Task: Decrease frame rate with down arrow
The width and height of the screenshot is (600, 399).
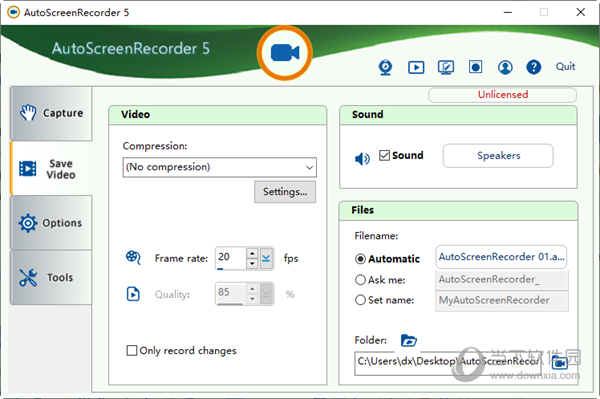Action: coord(252,264)
